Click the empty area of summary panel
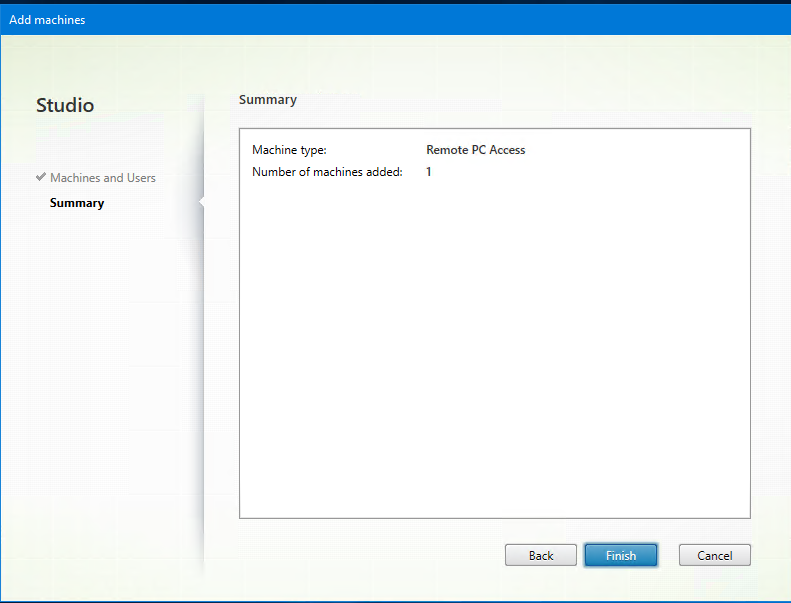The height and width of the screenshot is (603, 791). click(x=495, y=350)
